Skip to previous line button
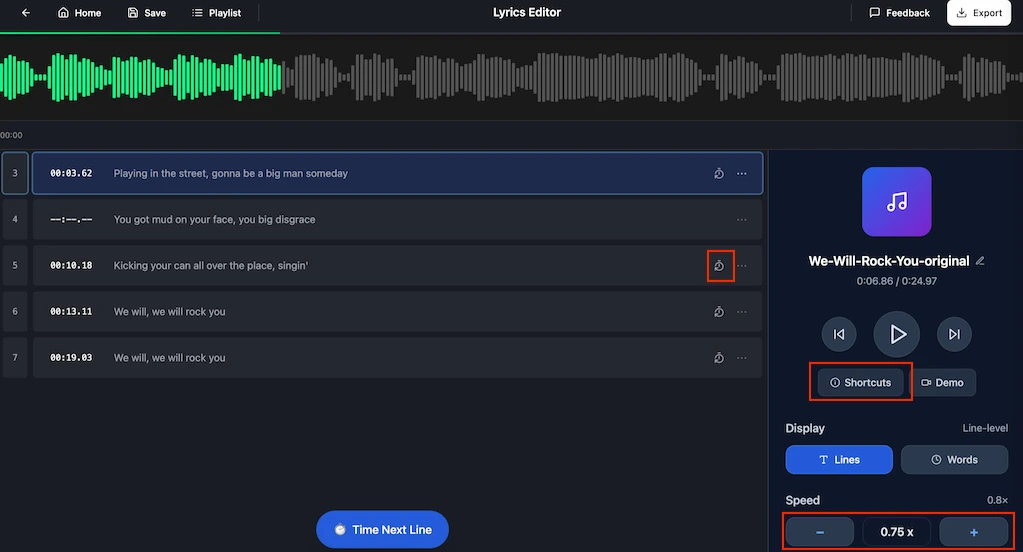 coord(839,334)
